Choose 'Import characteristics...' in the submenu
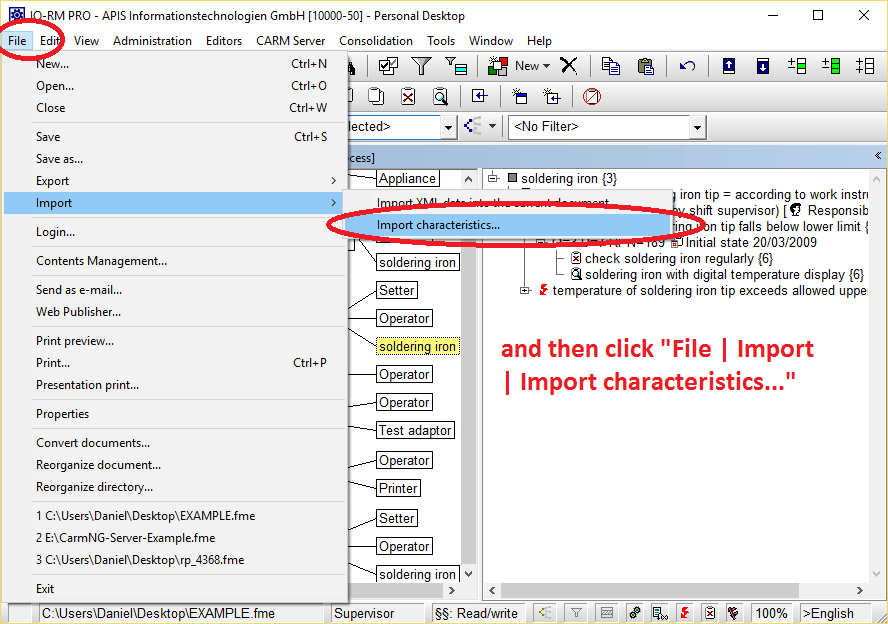 (x=507, y=225)
